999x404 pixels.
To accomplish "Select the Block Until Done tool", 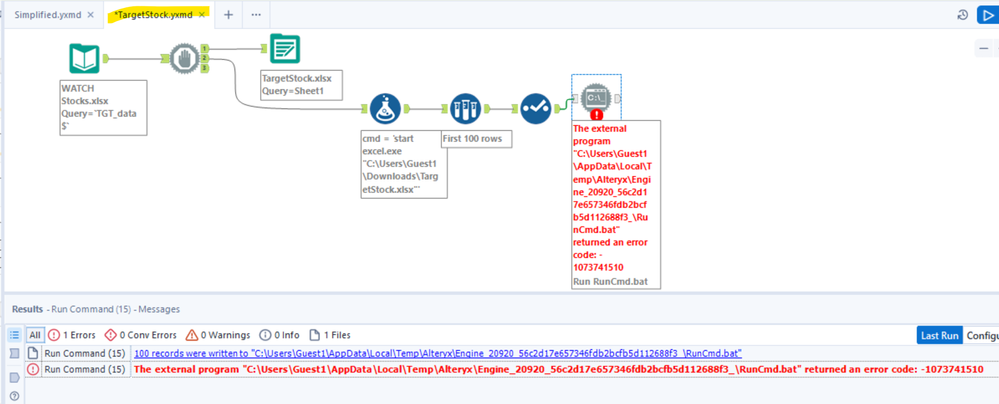I will pos(184,59).
